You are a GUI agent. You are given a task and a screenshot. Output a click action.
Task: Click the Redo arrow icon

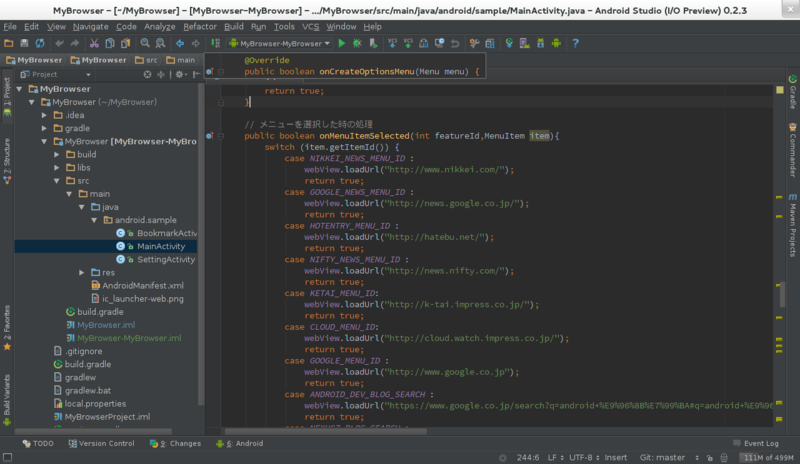coord(74,43)
